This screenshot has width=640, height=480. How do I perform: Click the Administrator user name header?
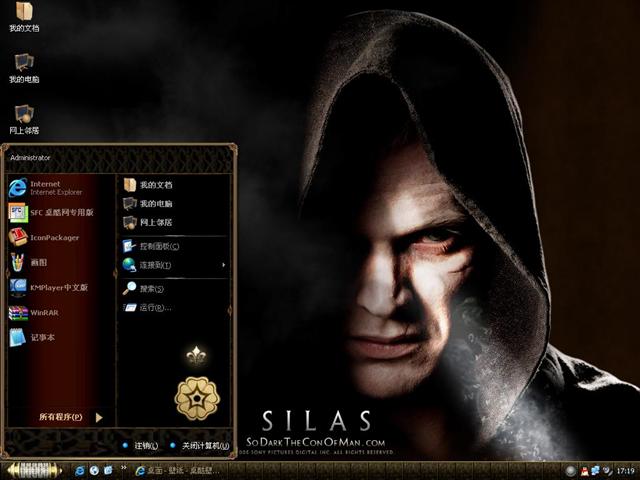pyautogui.click(x=30, y=158)
